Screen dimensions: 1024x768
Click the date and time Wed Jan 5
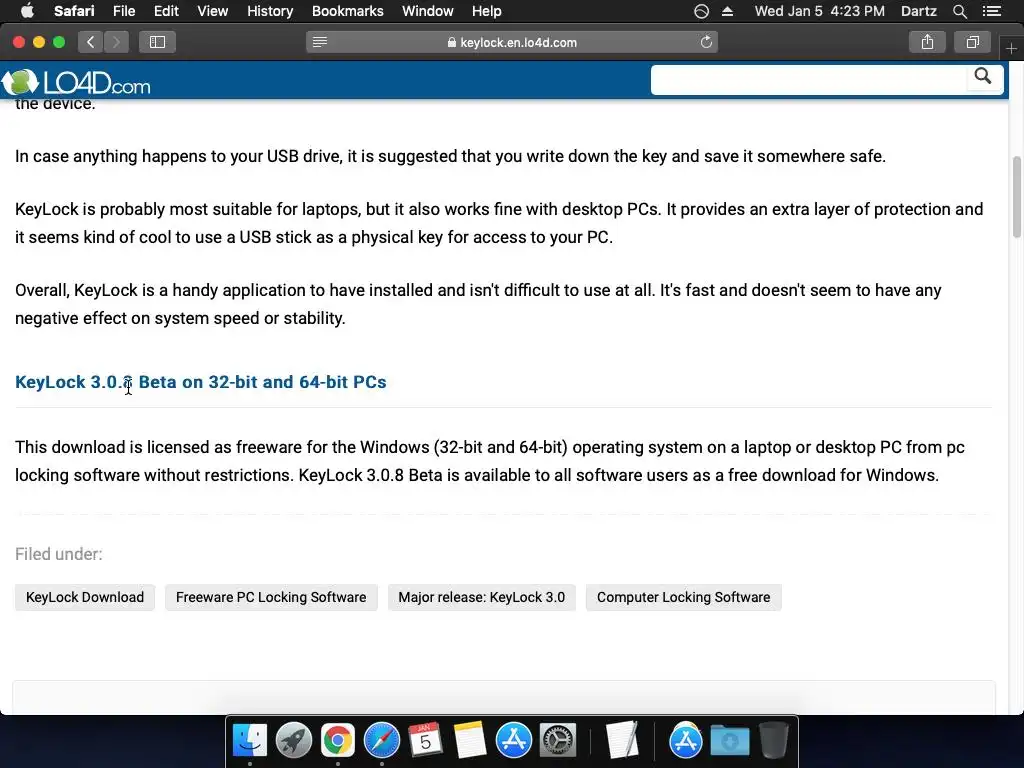pyautogui.click(x=820, y=11)
